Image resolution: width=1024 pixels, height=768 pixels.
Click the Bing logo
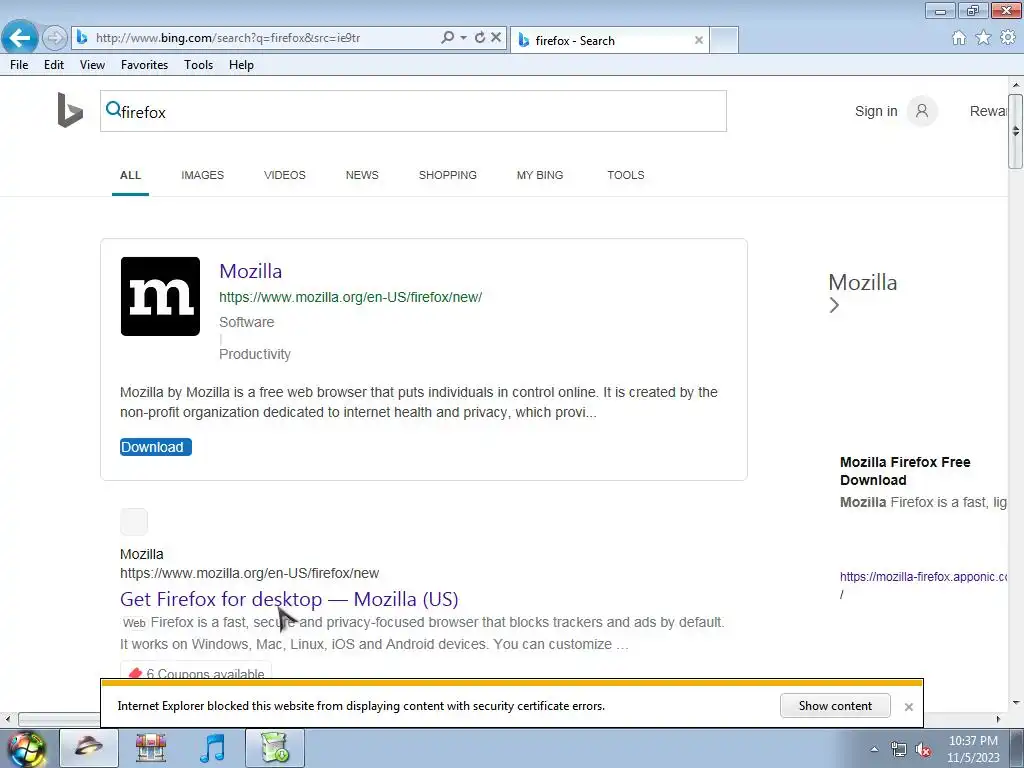pos(70,110)
